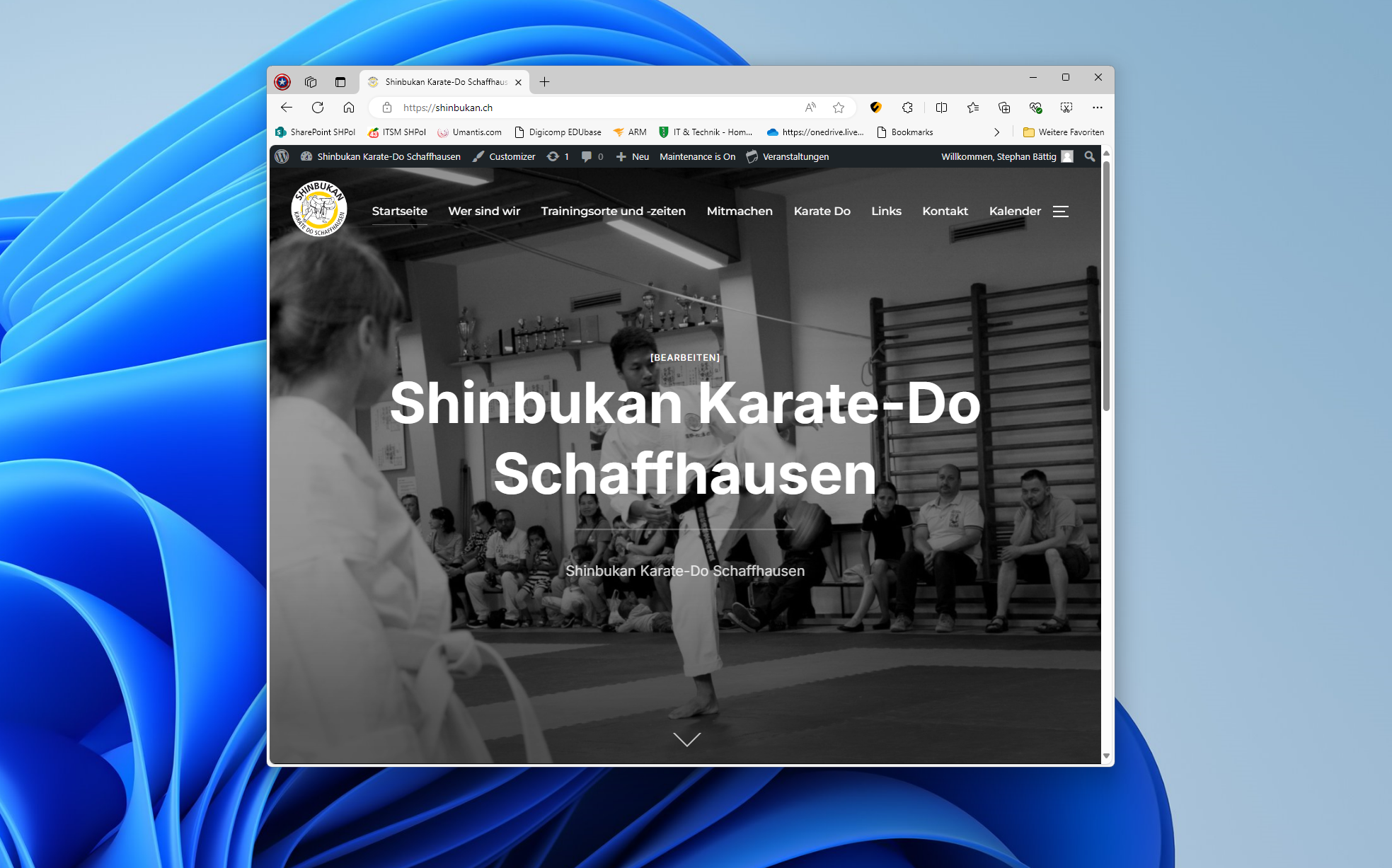Open Browser essentials heart icon

pos(1035,108)
